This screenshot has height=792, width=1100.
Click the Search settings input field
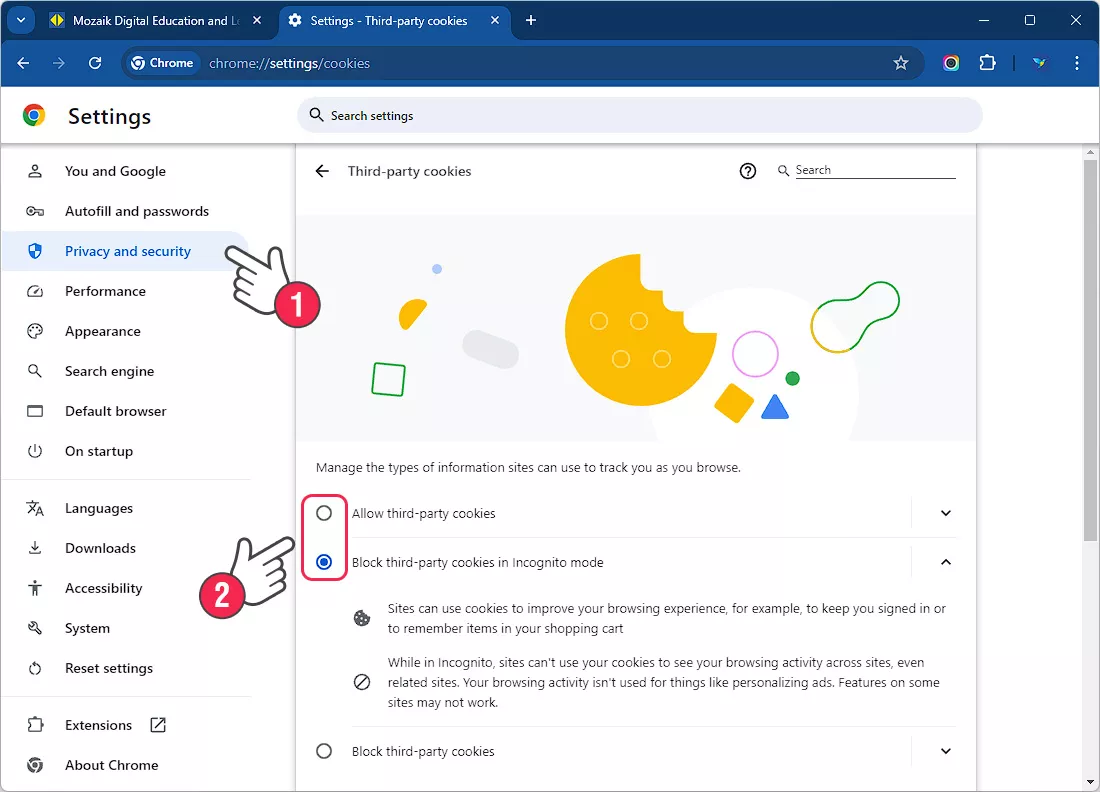(x=640, y=116)
